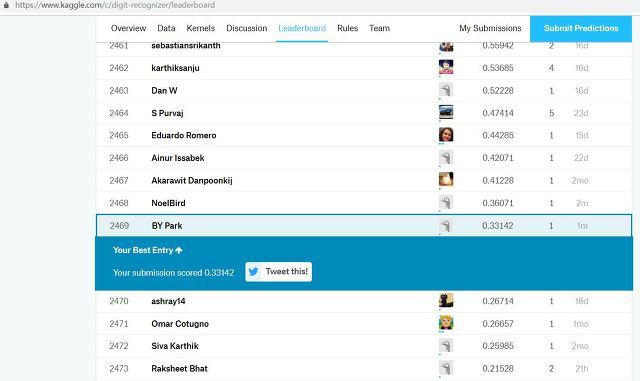Click score 0.25985 in Siva Karthik row
Image resolution: width=640 pixels, height=381 pixels.
click(498, 346)
